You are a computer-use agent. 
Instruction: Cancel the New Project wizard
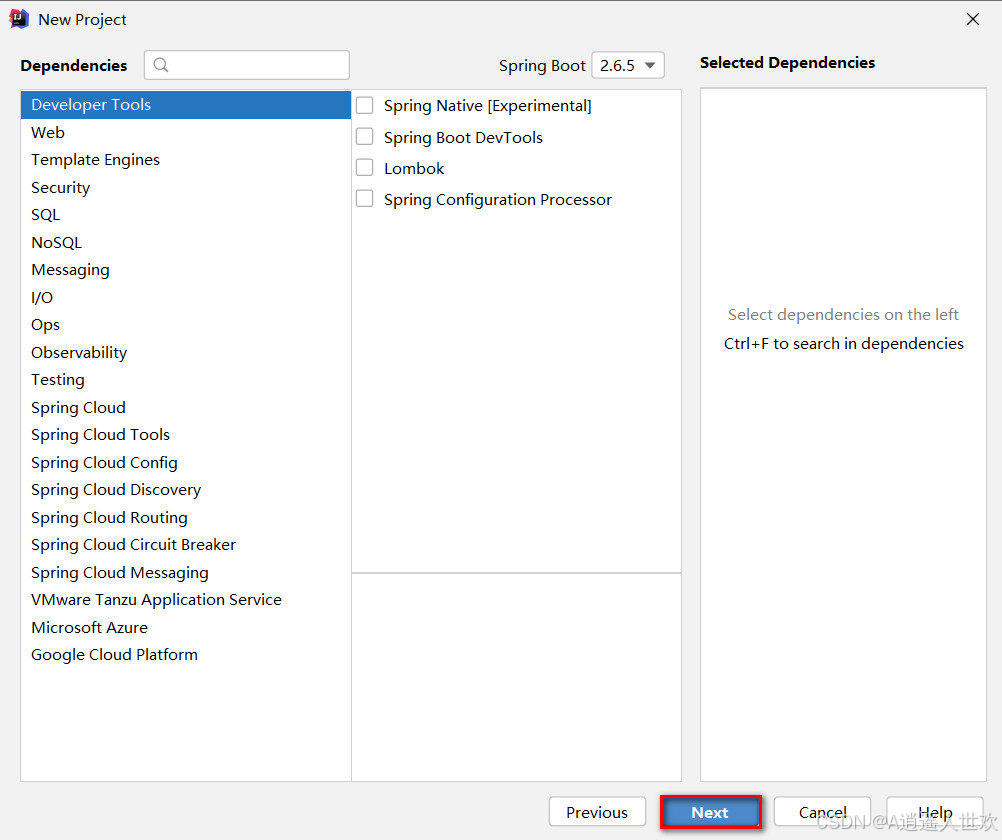coord(822,812)
